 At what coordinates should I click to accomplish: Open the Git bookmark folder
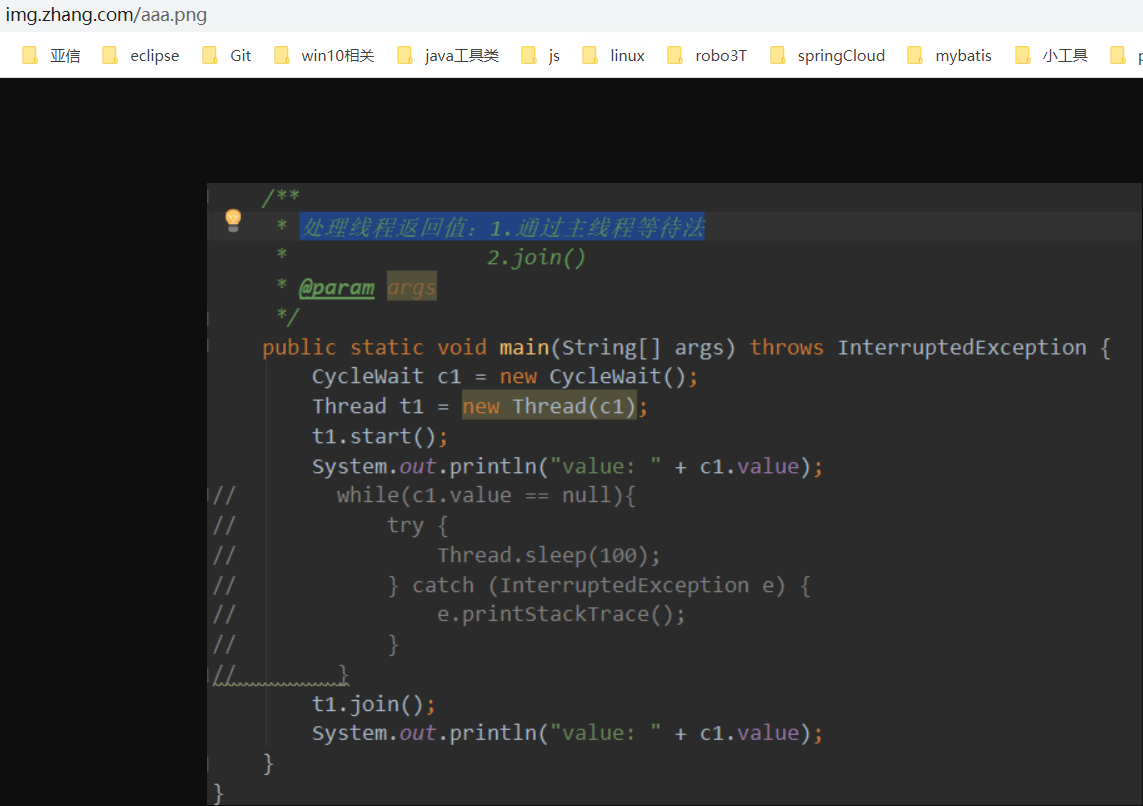(x=227, y=55)
